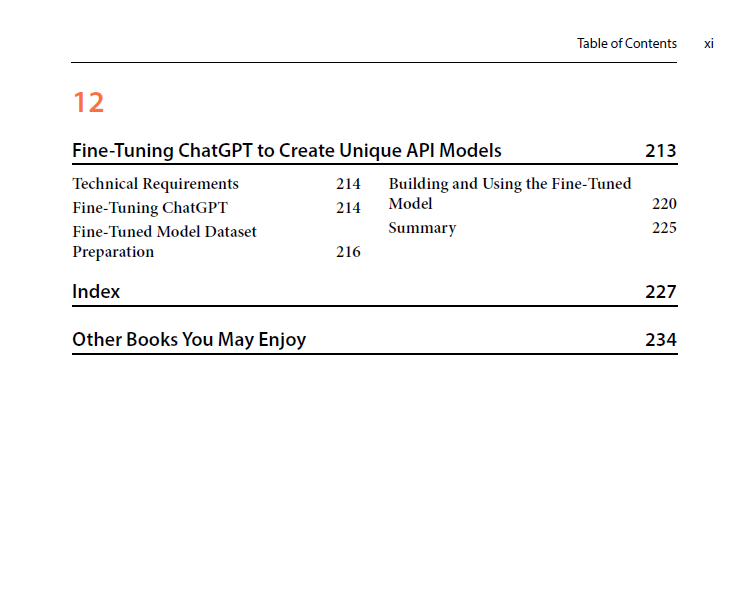The height and width of the screenshot is (605, 747).
Task: Click the 'xi' page number in header
Action: point(709,44)
